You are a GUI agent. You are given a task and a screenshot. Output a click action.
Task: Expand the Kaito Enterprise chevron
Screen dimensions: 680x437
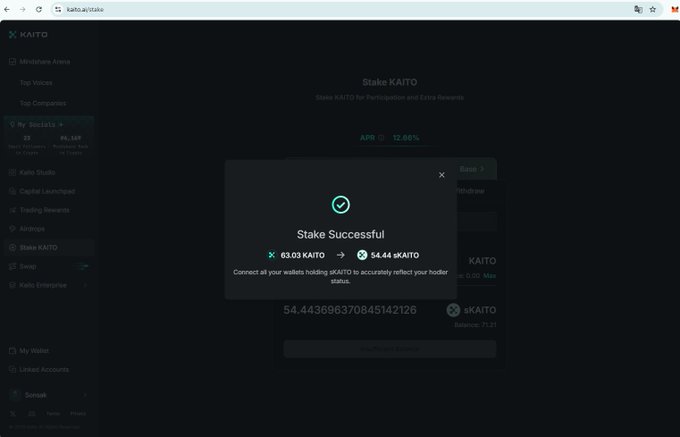click(x=85, y=285)
